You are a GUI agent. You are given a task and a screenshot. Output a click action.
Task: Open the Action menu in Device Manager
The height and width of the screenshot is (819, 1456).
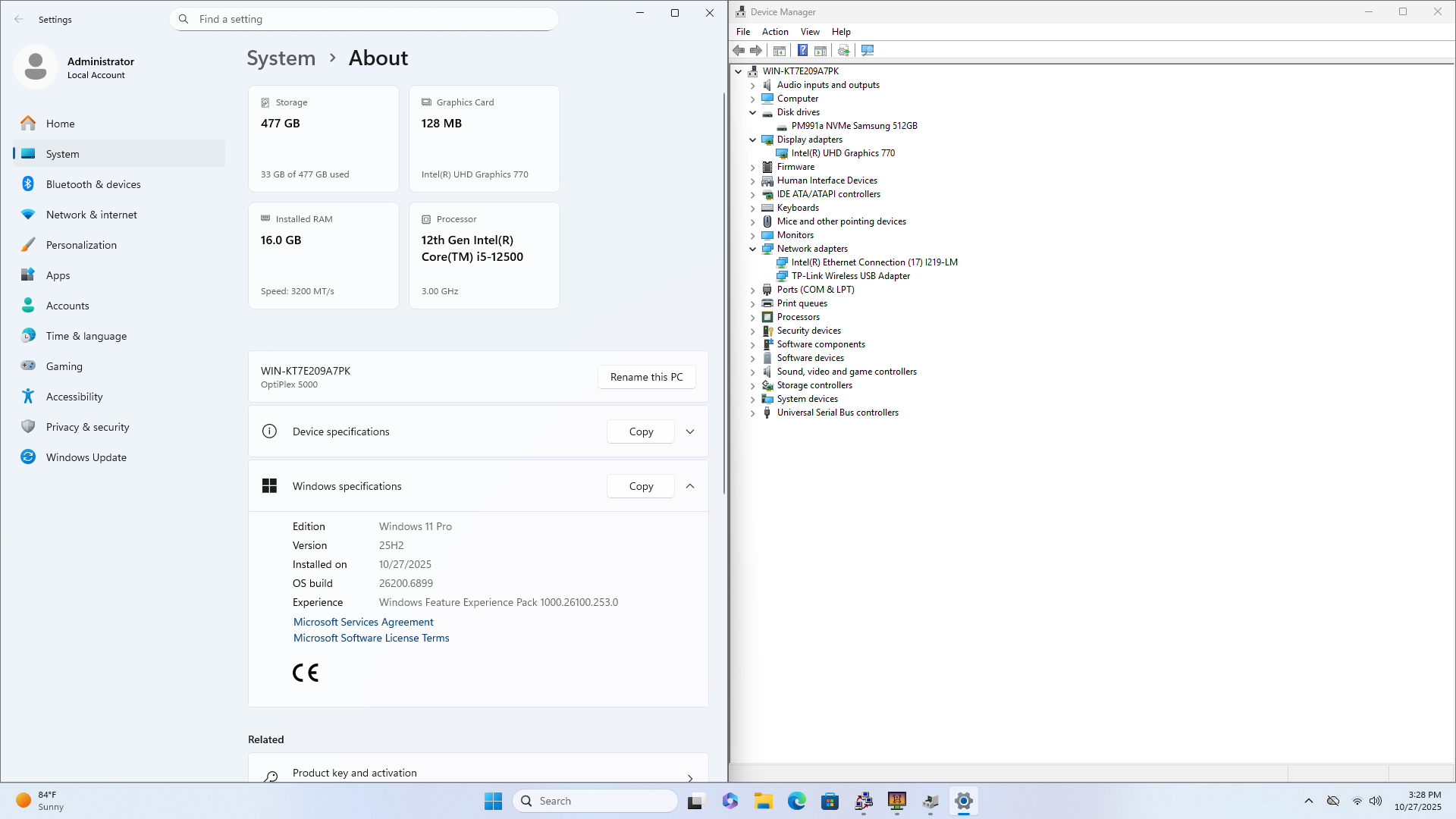point(774,32)
